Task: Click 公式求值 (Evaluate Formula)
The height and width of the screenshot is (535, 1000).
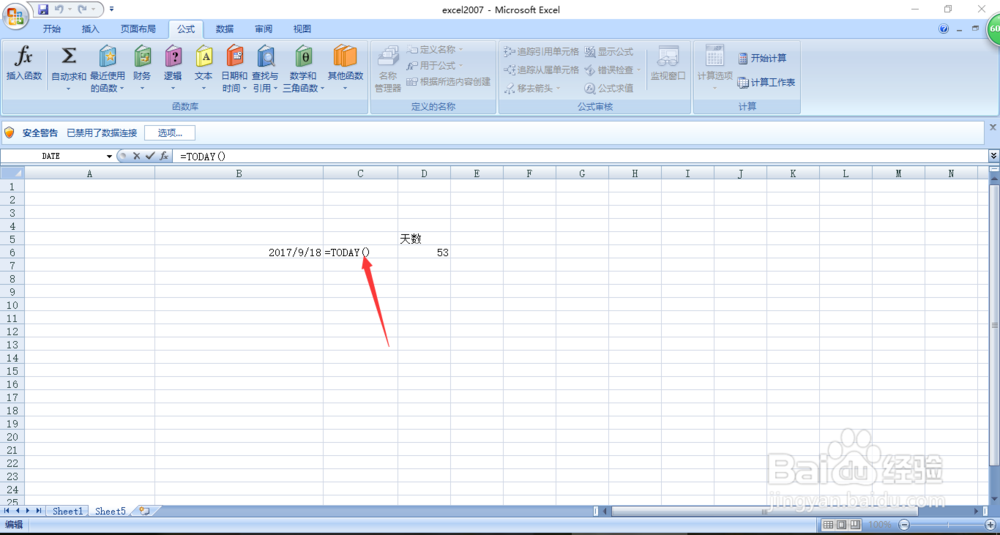Action: tap(609, 89)
